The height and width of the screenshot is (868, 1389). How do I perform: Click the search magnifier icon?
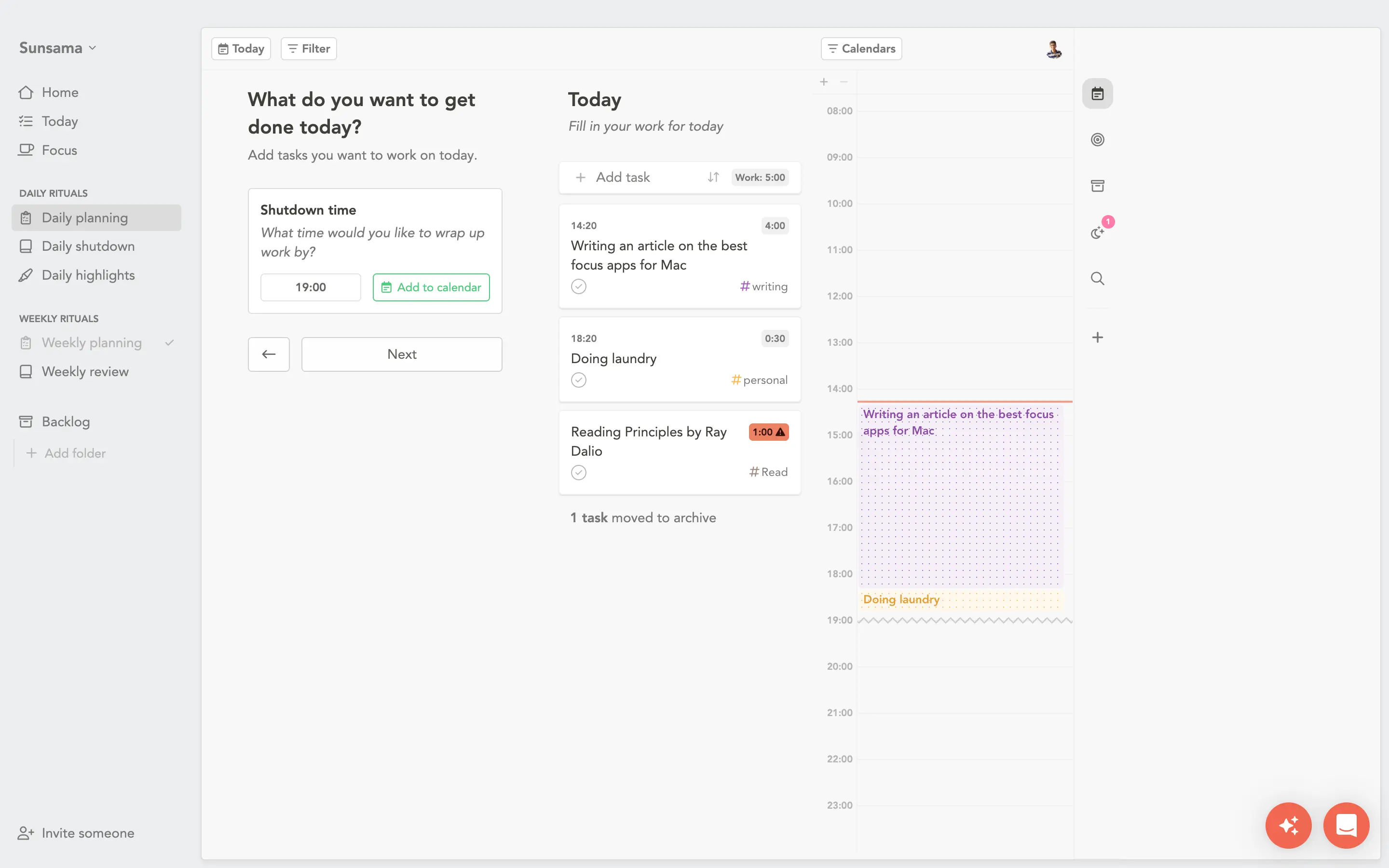click(1097, 278)
